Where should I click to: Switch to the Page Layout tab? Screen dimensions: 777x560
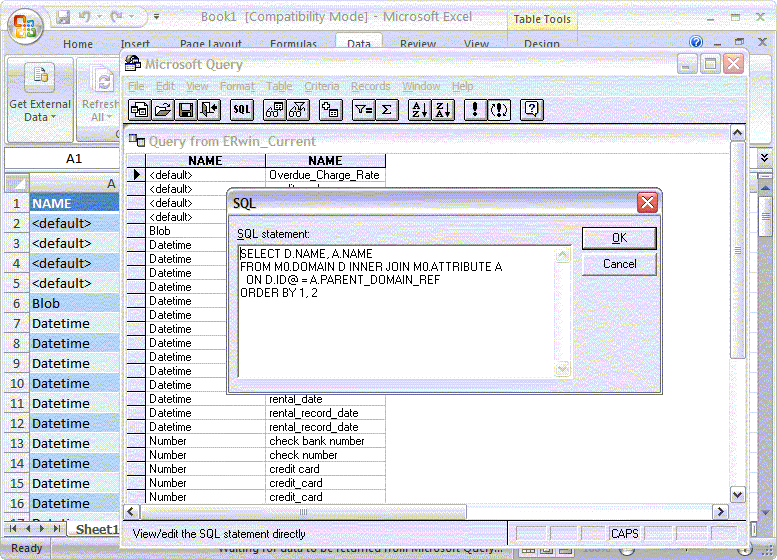click(211, 44)
